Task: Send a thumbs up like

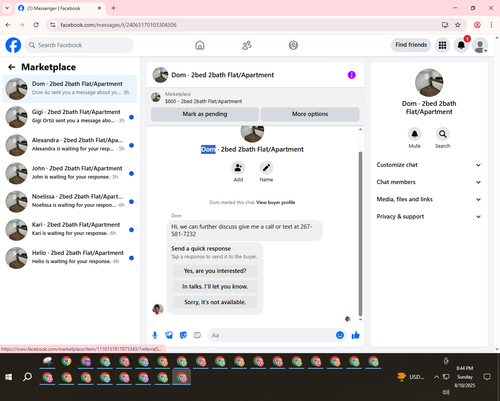Action: (x=355, y=335)
